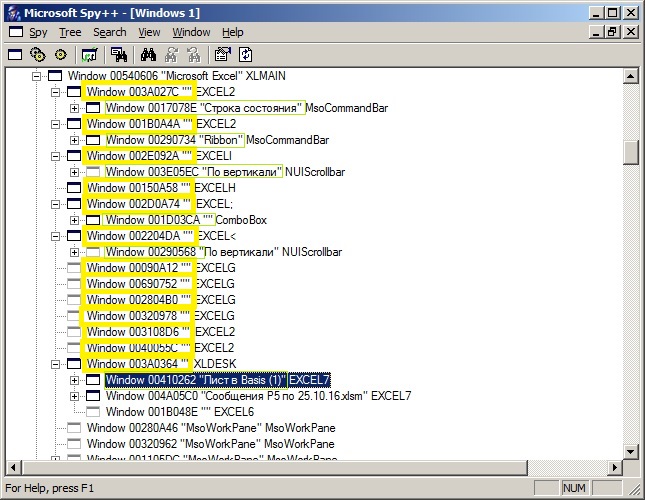Click the horizontal scrollbar right arrow

613,468
